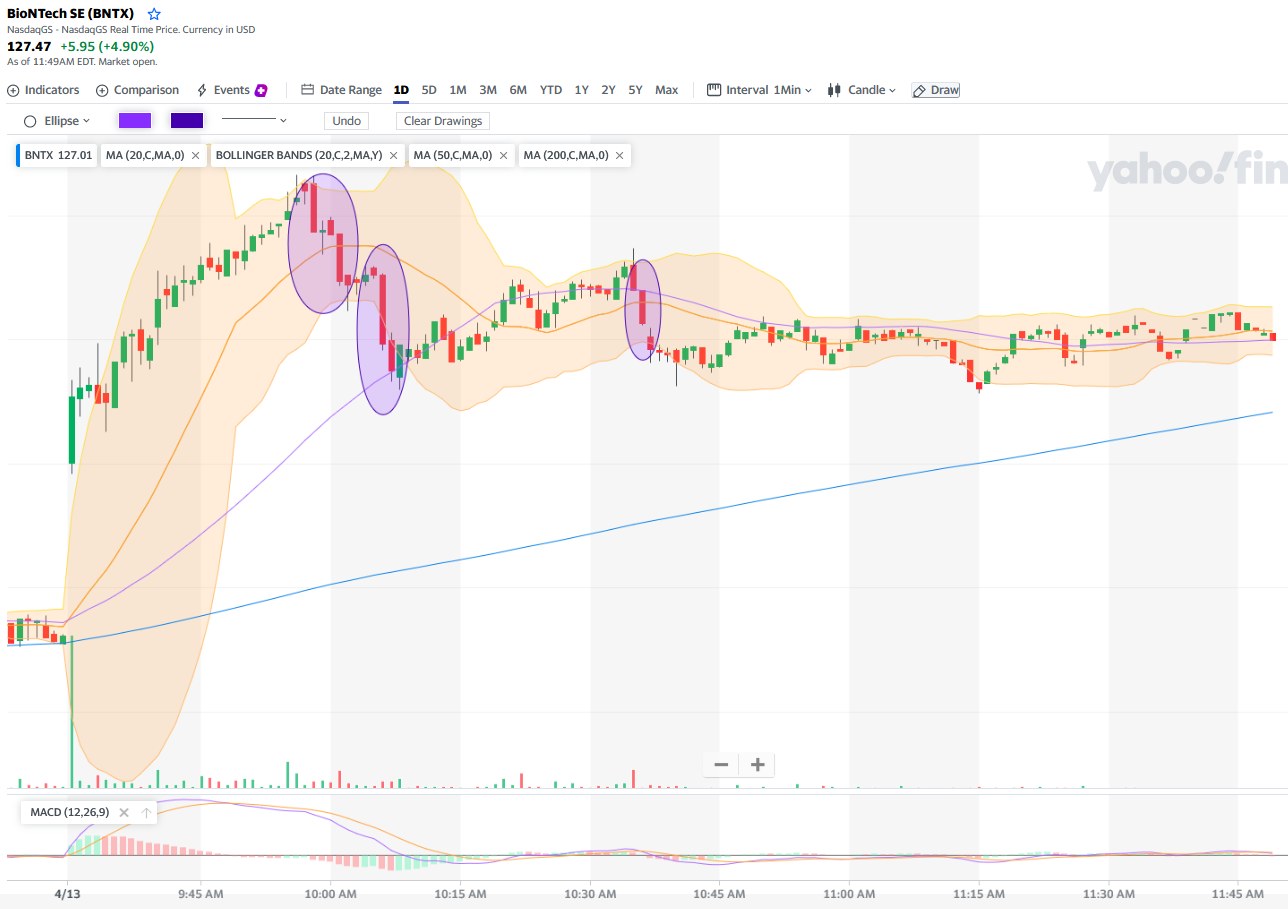Zoom out the chart with minus button

[x=720, y=765]
